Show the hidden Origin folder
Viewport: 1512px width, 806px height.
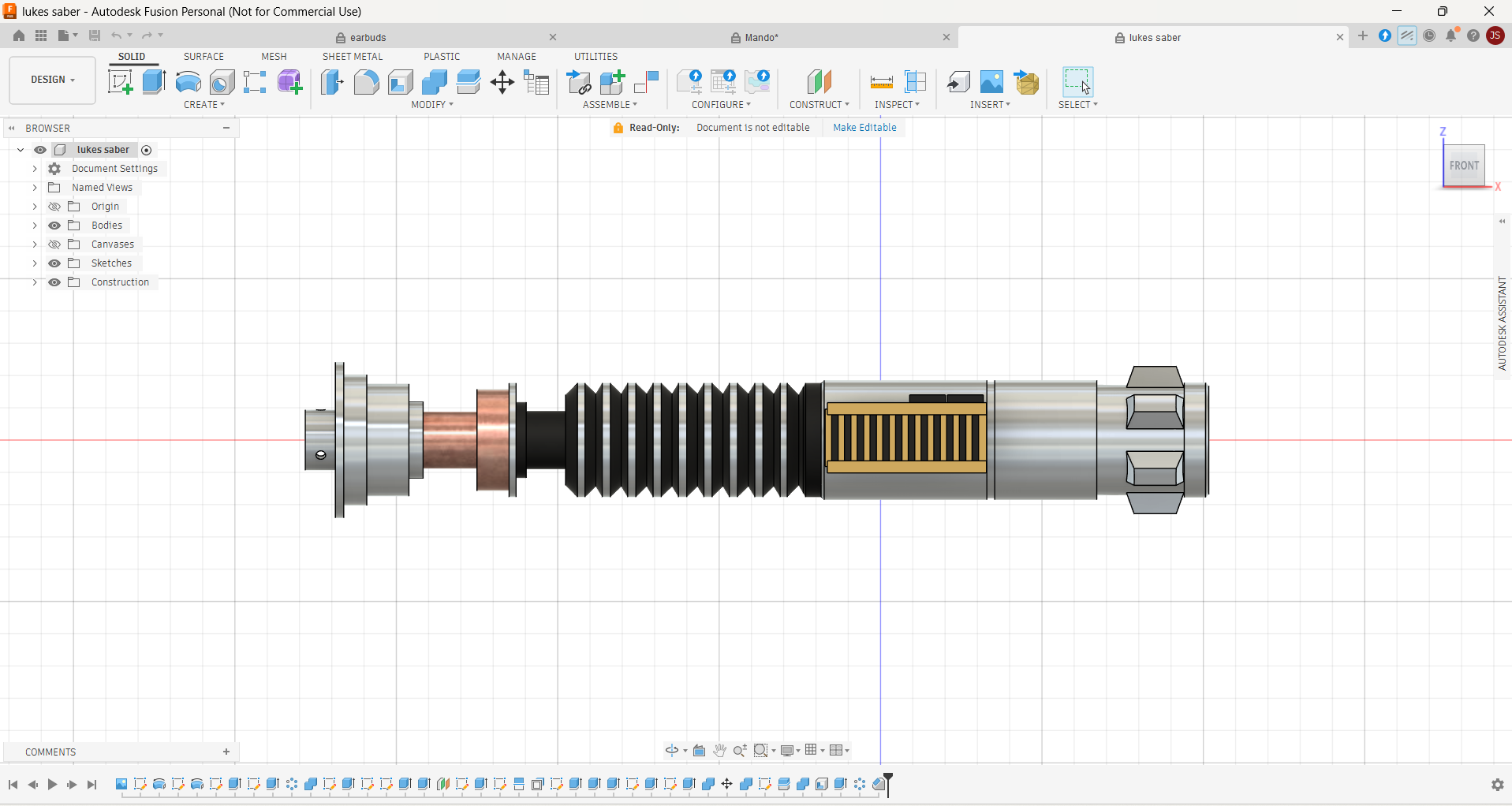click(x=54, y=207)
